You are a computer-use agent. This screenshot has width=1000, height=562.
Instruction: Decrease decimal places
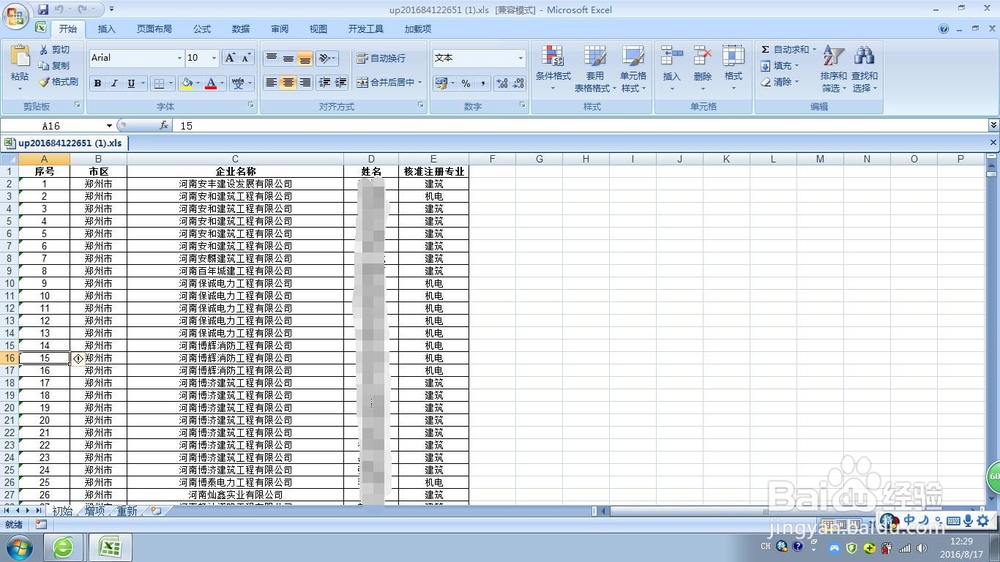[518, 84]
